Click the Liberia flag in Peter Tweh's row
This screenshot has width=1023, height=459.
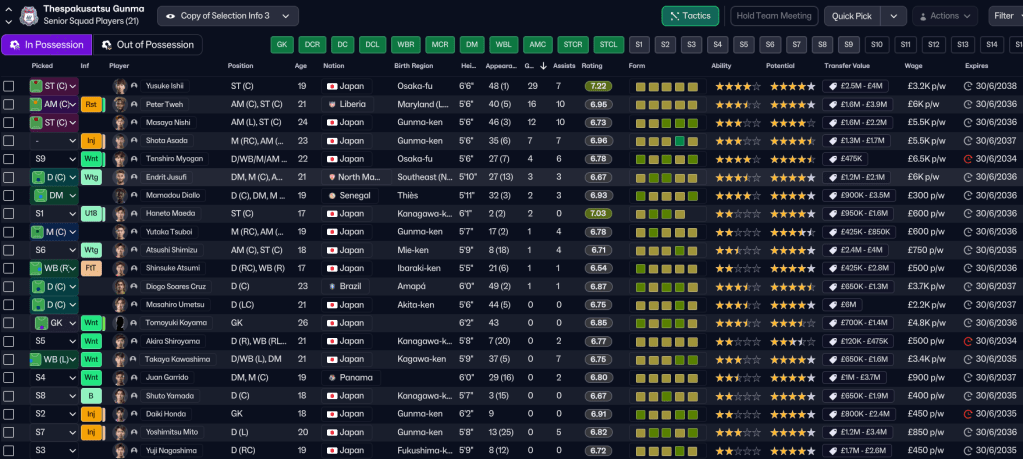tap(331, 104)
